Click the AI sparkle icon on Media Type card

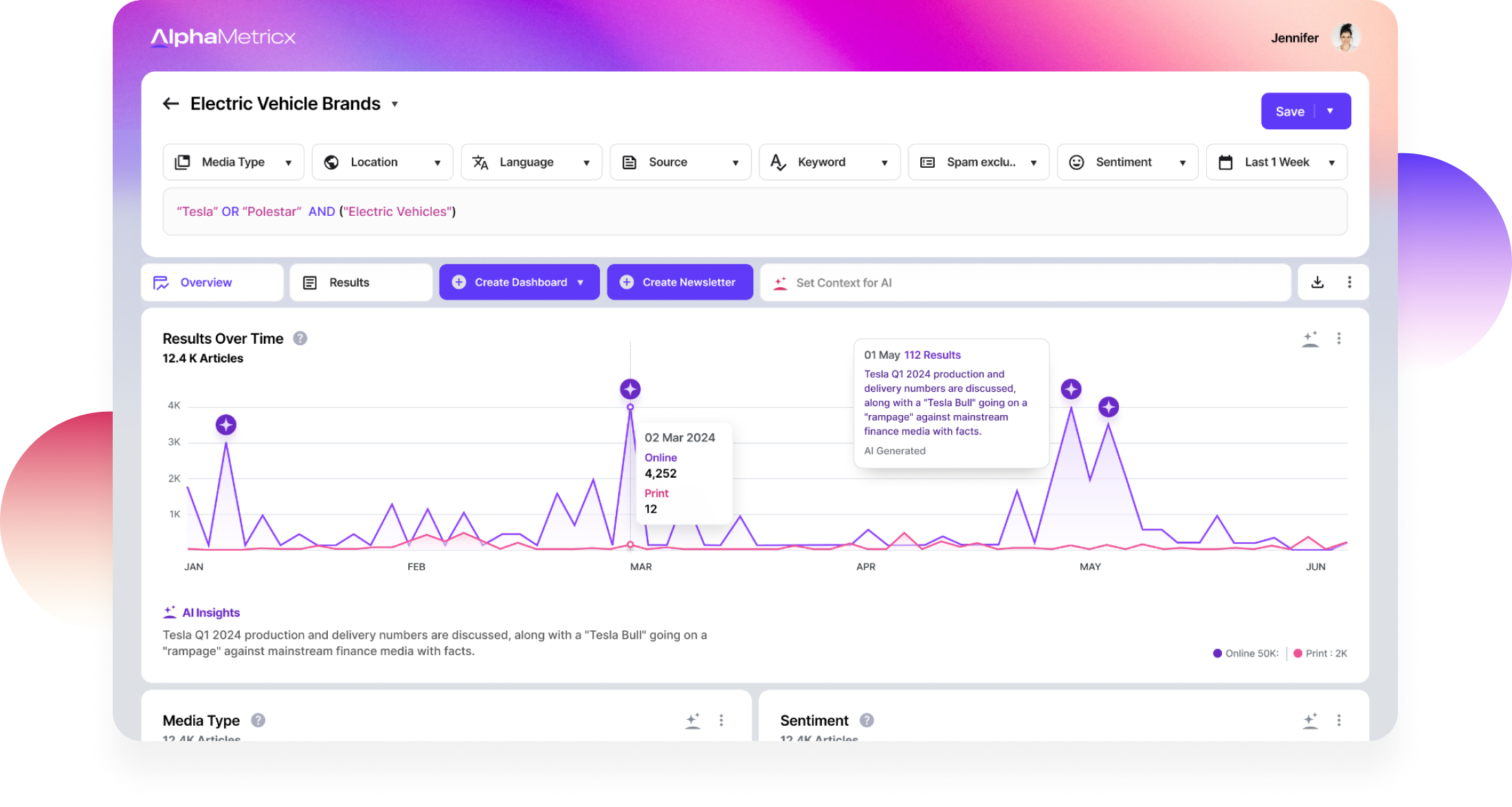pyautogui.click(x=693, y=720)
